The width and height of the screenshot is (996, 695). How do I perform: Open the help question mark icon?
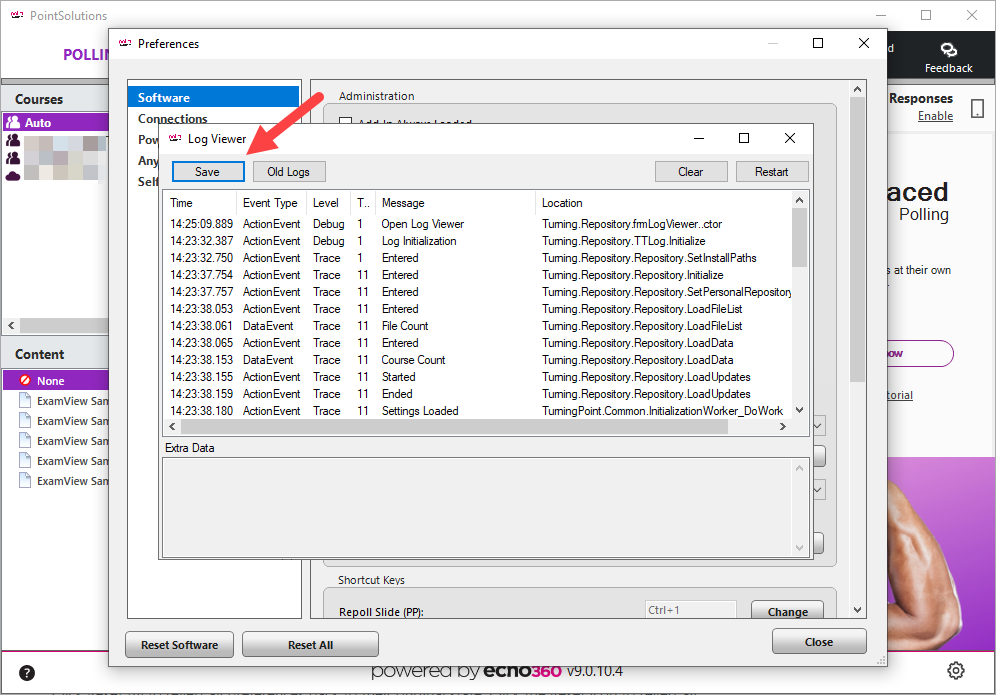pos(27,673)
